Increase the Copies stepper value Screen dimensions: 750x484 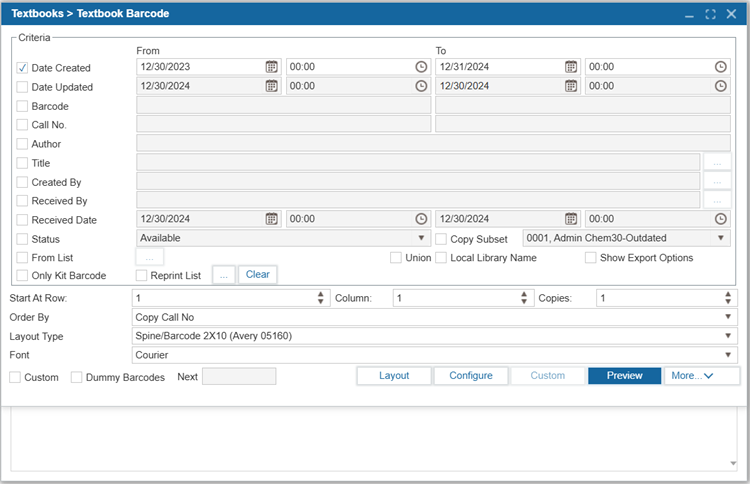[728, 295]
